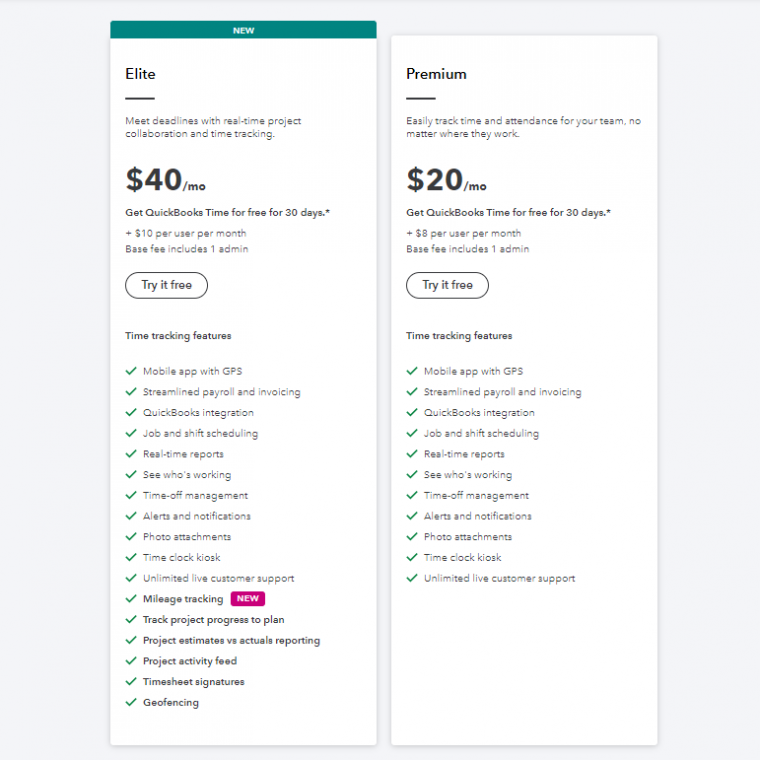Click the checkmark next to Elite Project activity feed
Viewport: 760px width, 760px height.
click(x=131, y=661)
